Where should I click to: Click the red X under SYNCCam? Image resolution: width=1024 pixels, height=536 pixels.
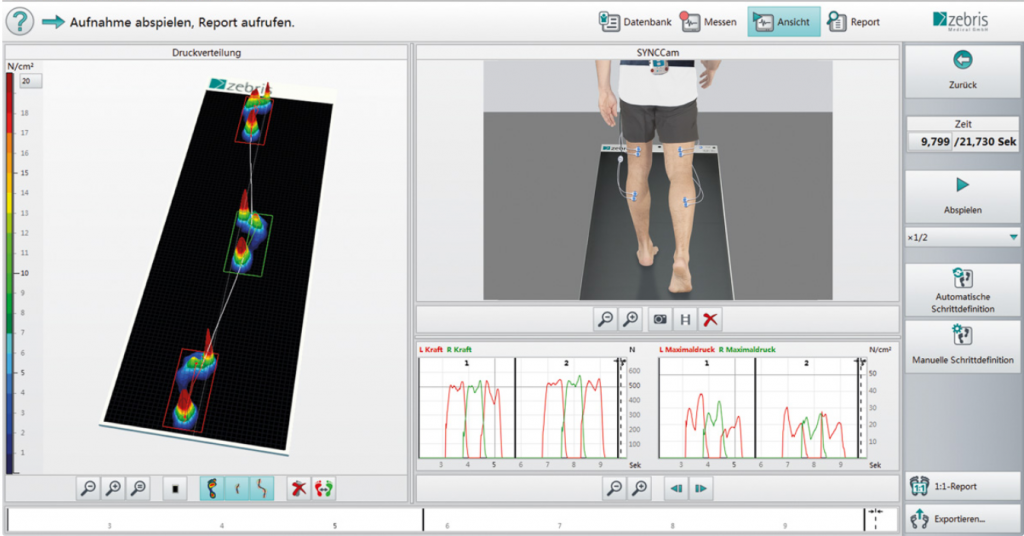coord(711,319)
